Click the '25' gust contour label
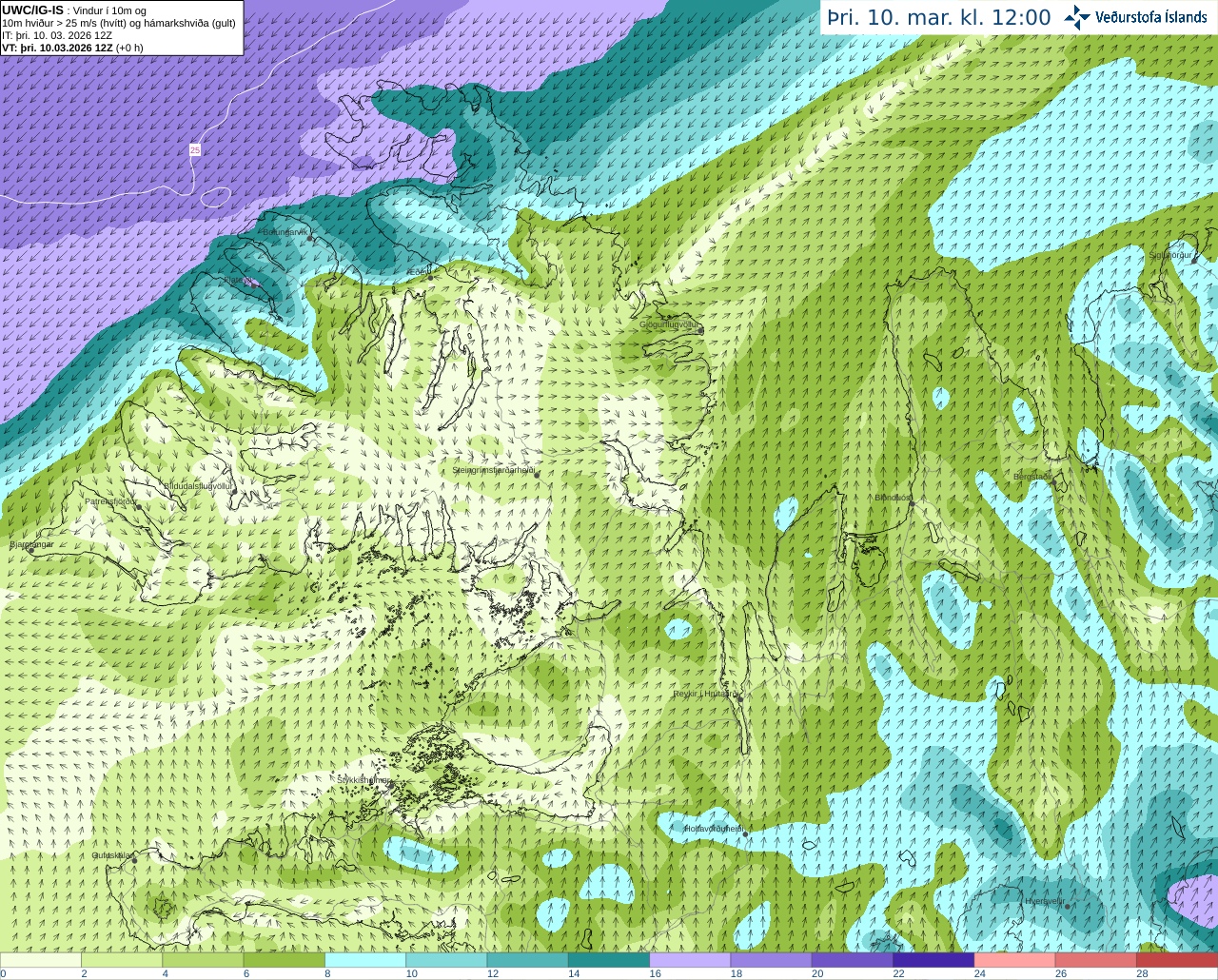 coord(194,149)
